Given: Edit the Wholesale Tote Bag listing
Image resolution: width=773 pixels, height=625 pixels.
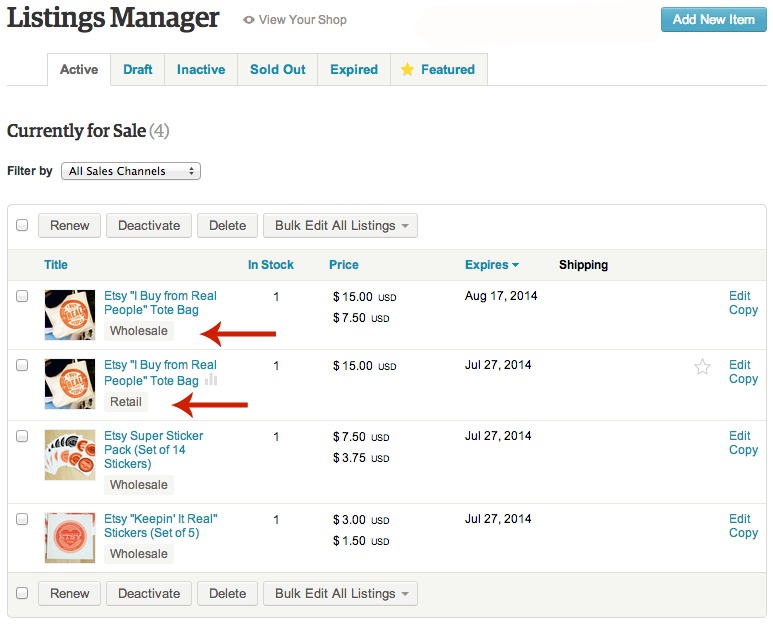Looking at the screenshot, I should pyautogui.click(x=739, y=296).
